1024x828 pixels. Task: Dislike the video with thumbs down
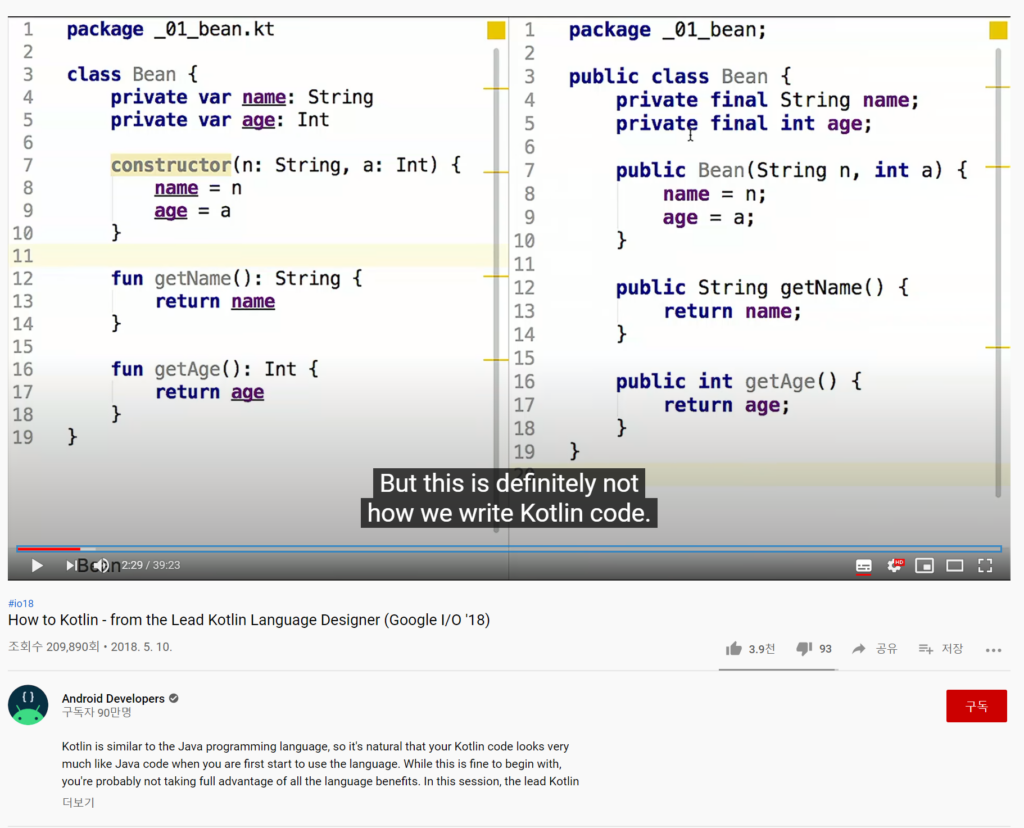pyautogui.click(x=804, y=649)
